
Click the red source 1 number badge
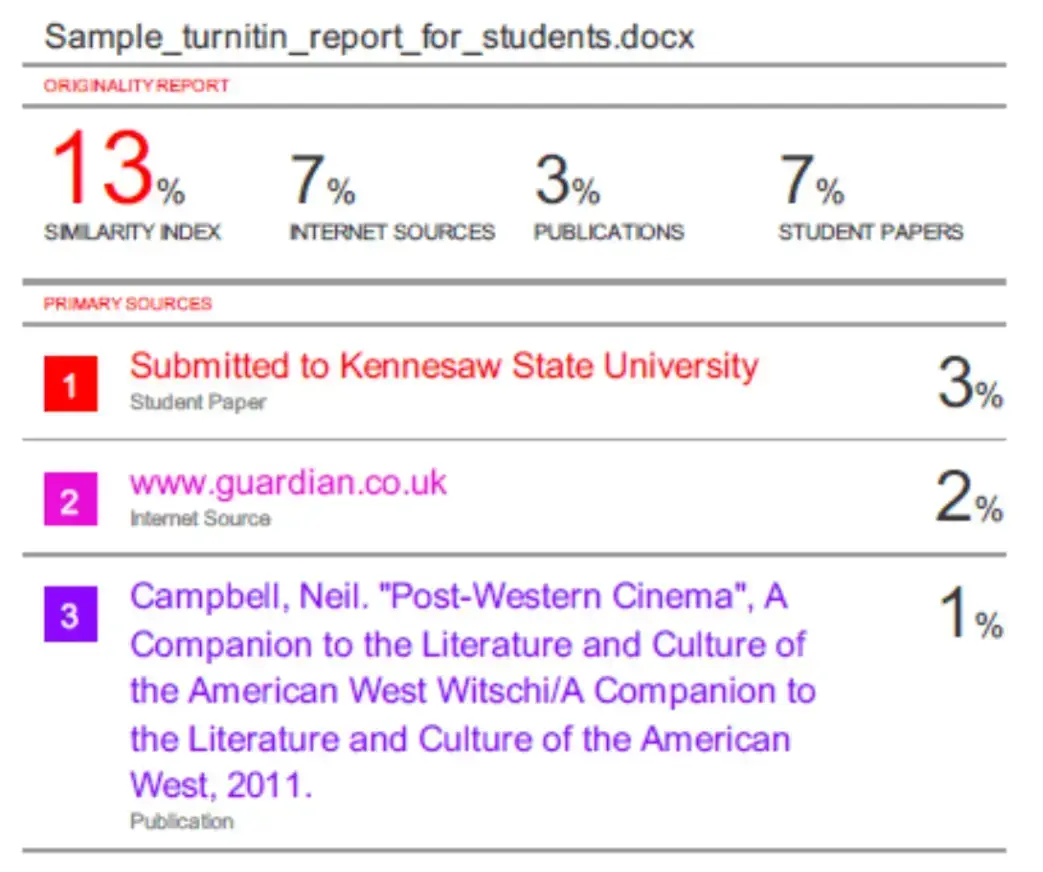(x=69, y=384)
